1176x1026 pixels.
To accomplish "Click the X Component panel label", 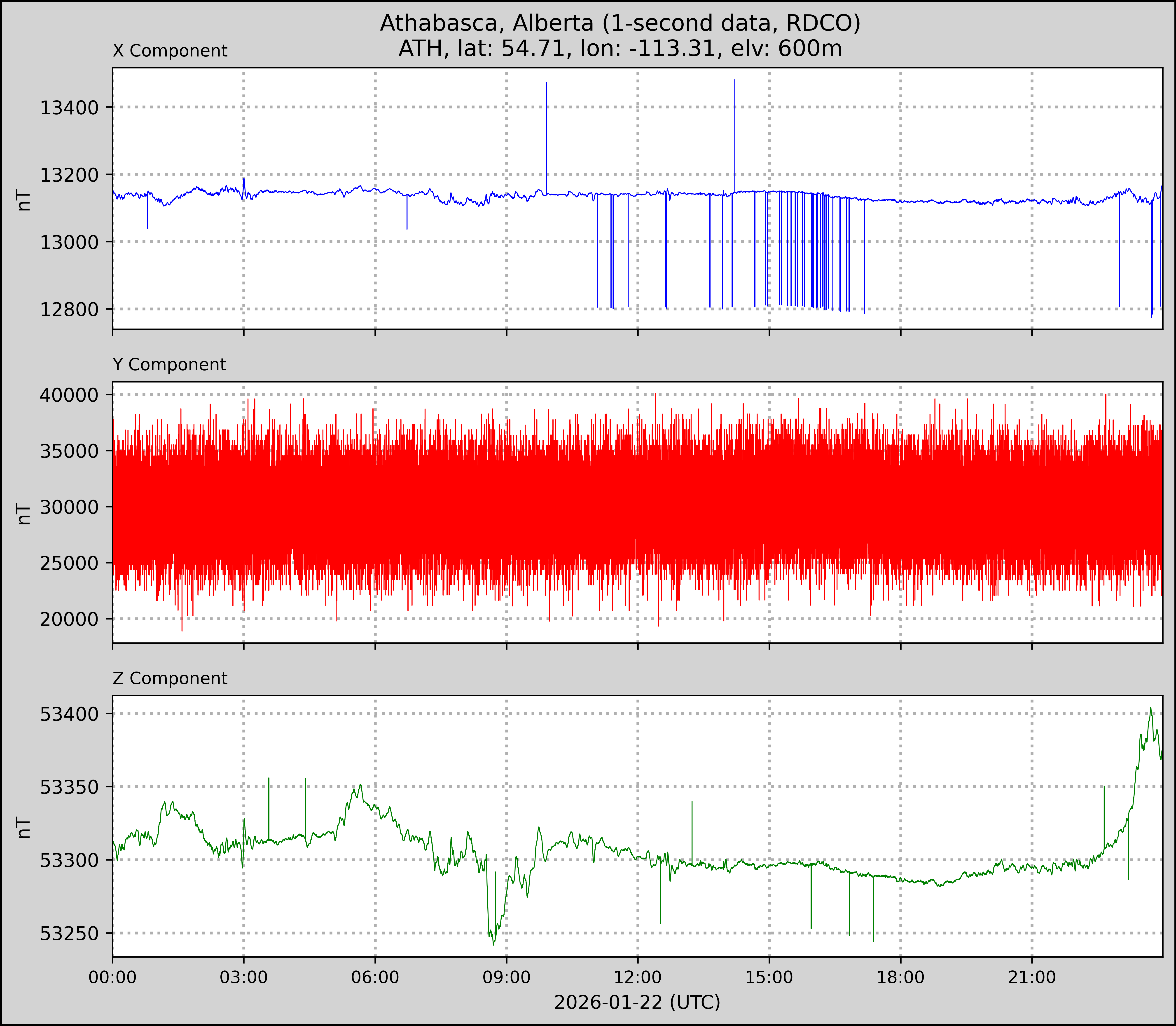I will tap(170, 51).
